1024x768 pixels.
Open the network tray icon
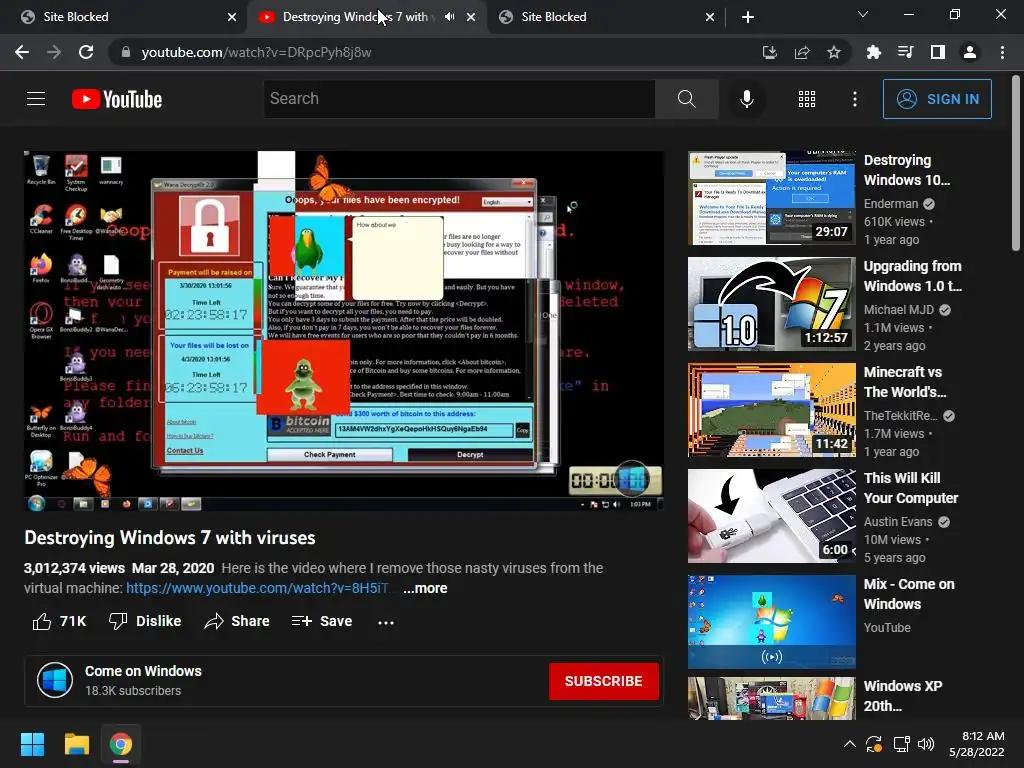pos(901,744)
